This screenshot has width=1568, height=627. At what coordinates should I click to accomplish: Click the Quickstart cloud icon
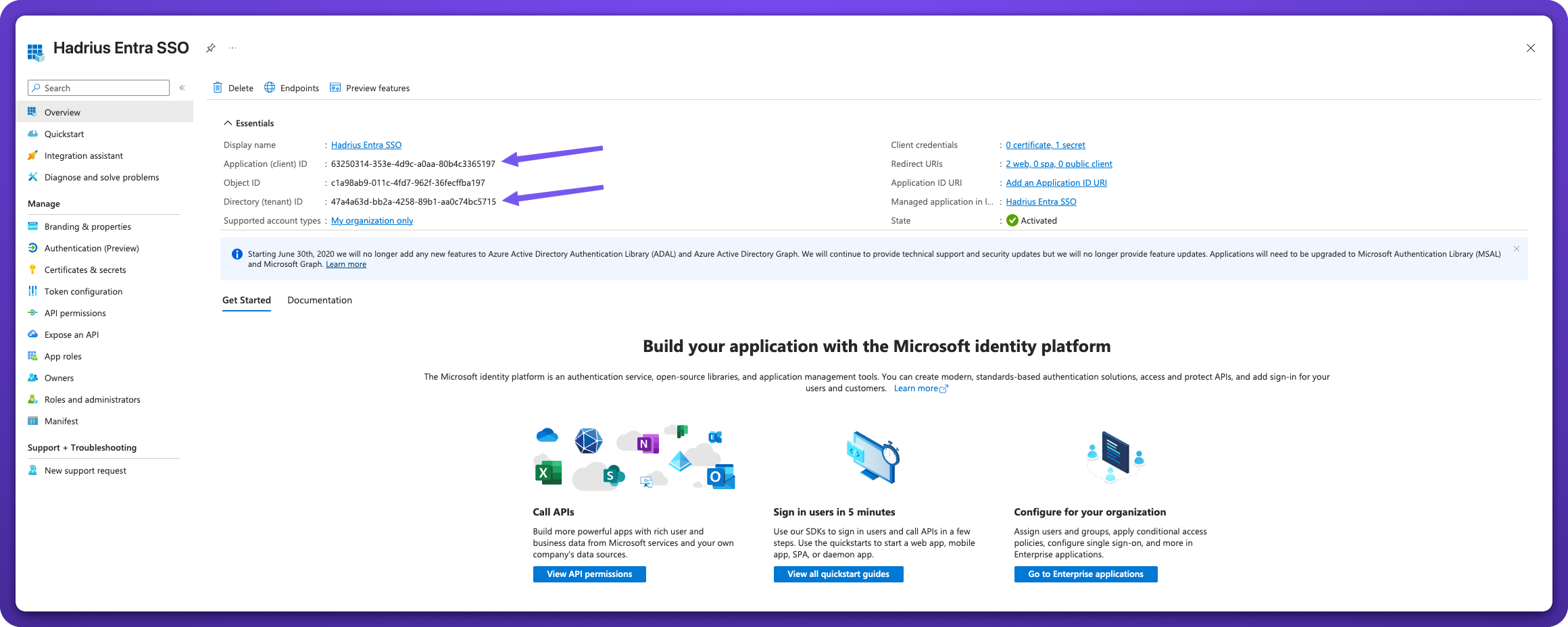[32, 134]
